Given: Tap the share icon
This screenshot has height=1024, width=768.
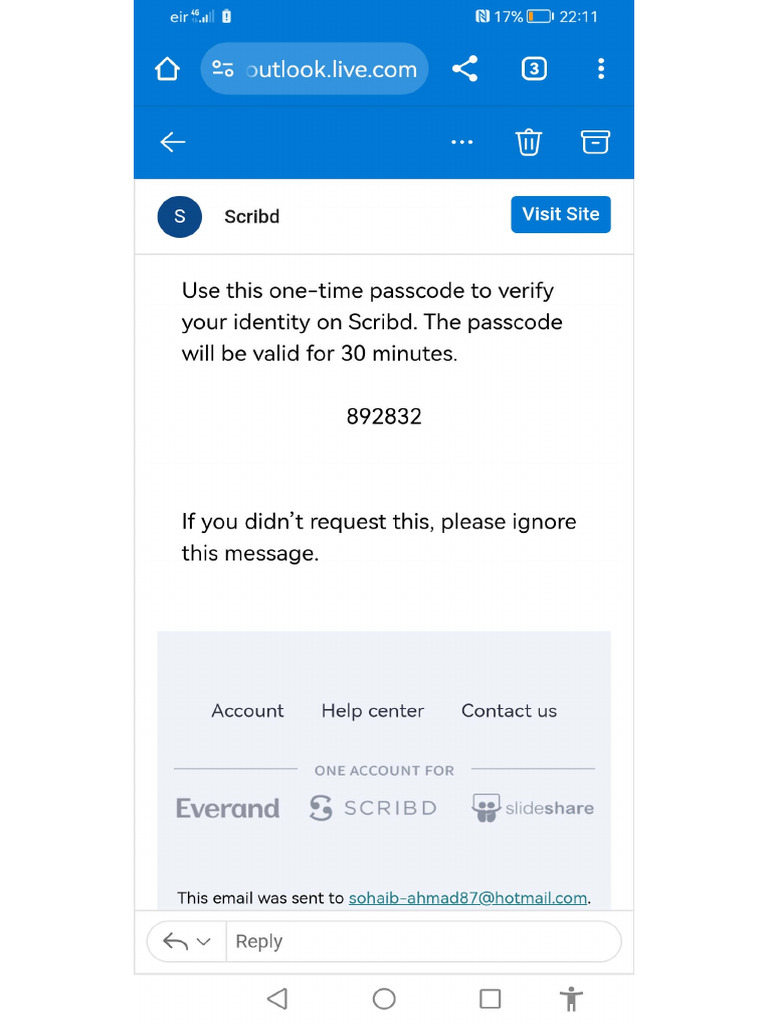Looking at the screenshot, I should pyautogui.click(x=464, y=69).
